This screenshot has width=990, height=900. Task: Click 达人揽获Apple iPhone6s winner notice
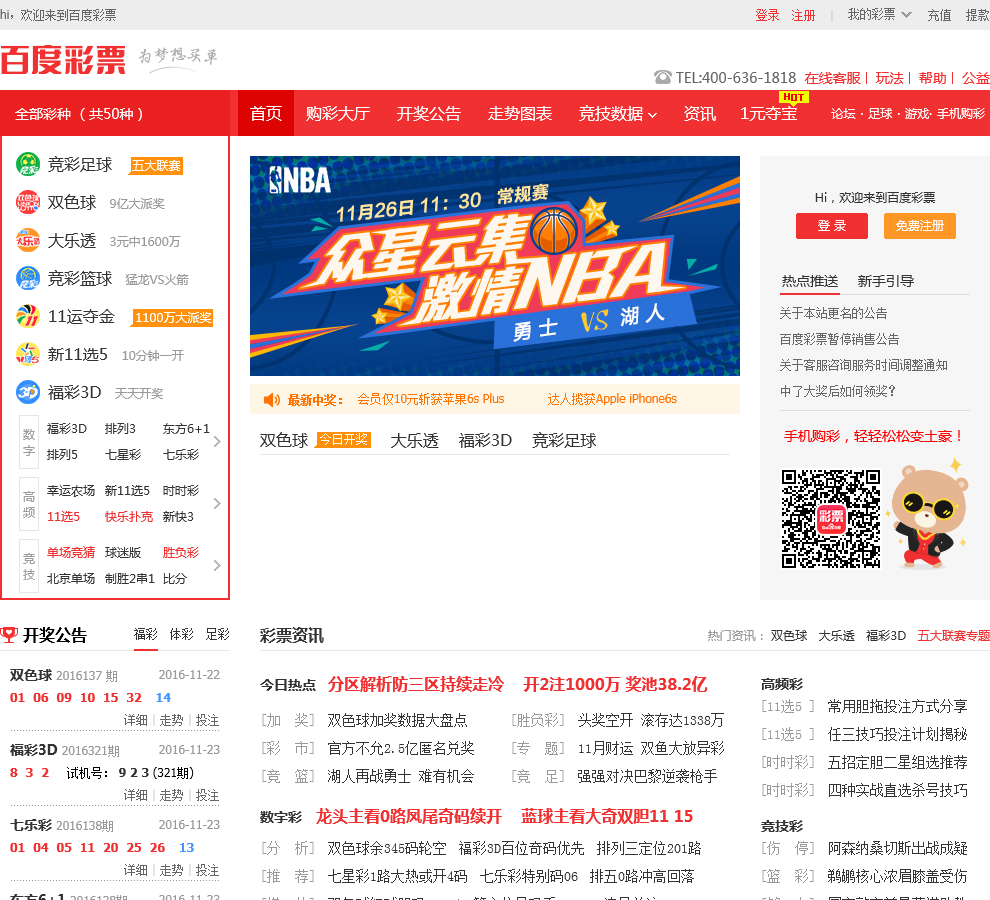[x=612, y=399]
